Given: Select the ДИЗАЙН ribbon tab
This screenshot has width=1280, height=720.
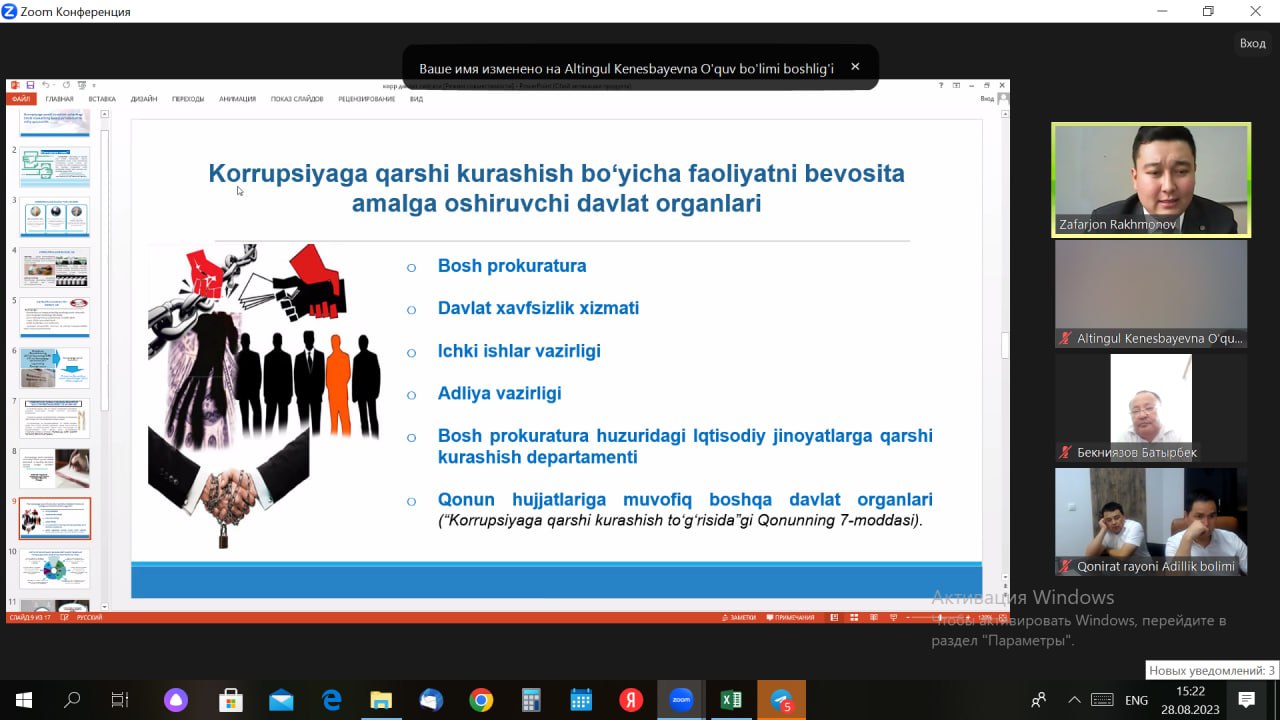Looking at the screenshot, I should (x=144, y=99).
